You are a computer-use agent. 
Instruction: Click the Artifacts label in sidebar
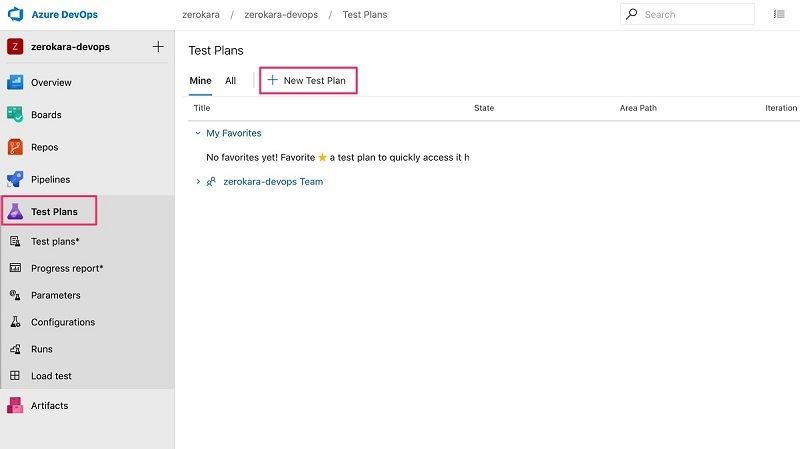[49, 406]
